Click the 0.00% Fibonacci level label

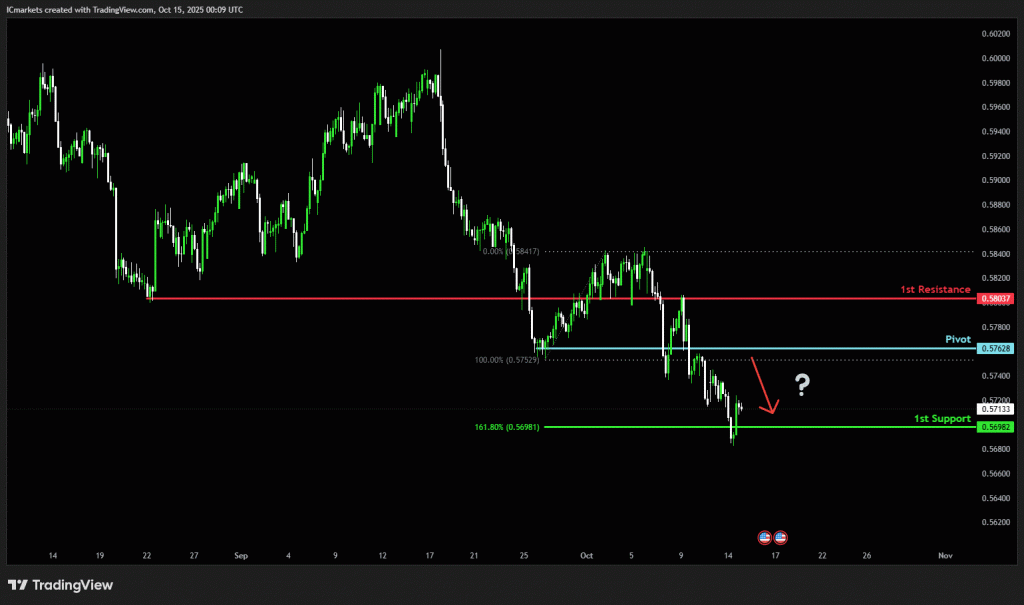tap(510, 252)
